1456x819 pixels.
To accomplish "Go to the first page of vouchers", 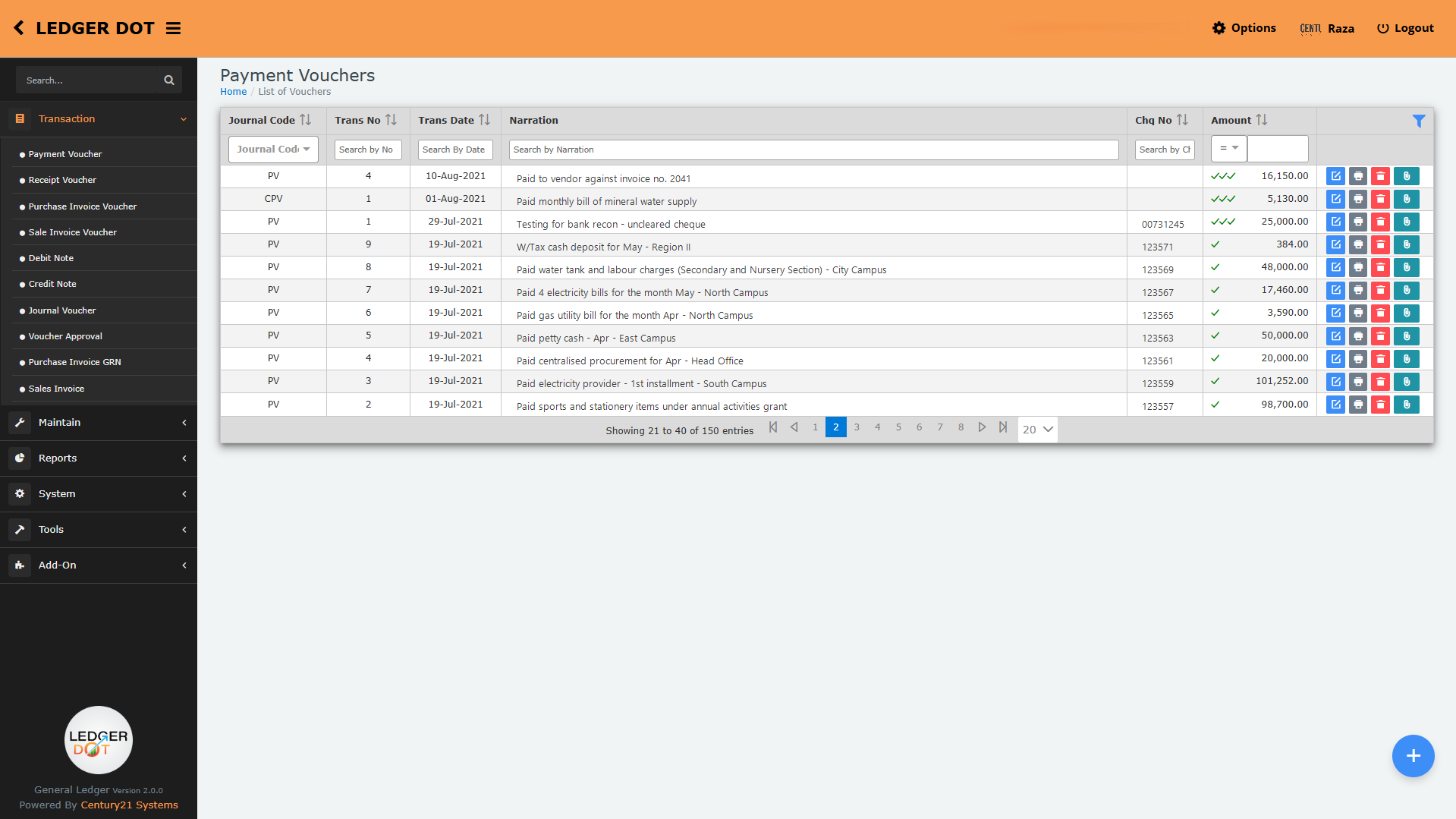I will (x=773, y=427).
